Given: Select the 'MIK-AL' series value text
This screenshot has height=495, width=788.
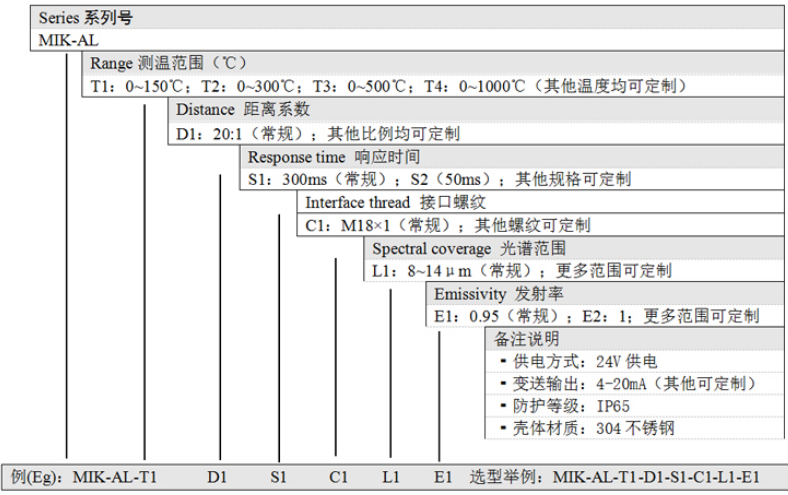Looking at the screenshot, I should 68,40.
